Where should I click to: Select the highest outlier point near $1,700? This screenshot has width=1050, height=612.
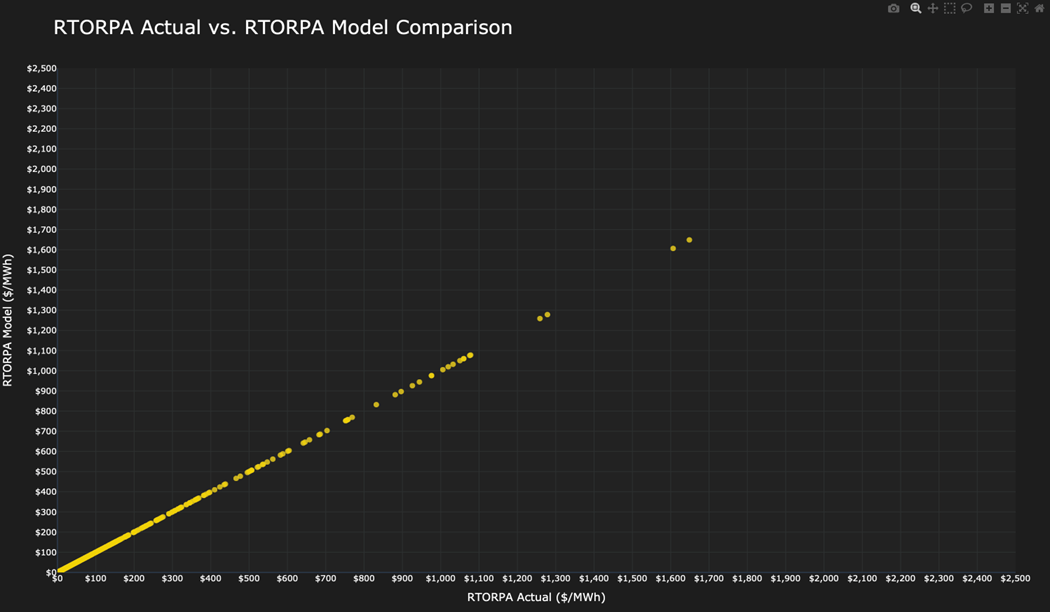688,239
